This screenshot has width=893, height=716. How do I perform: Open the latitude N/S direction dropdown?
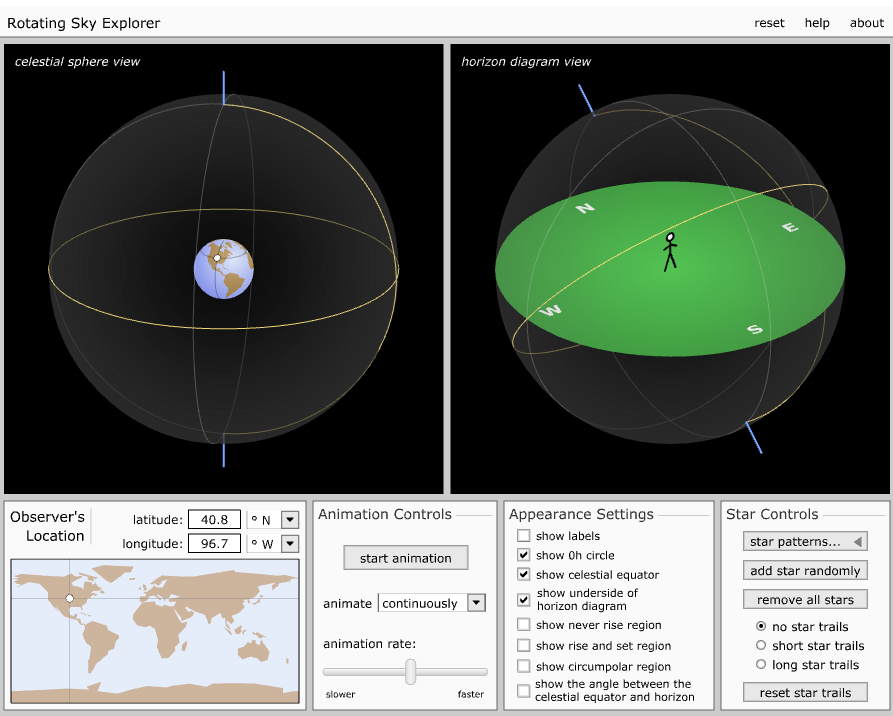click(290, 519)
